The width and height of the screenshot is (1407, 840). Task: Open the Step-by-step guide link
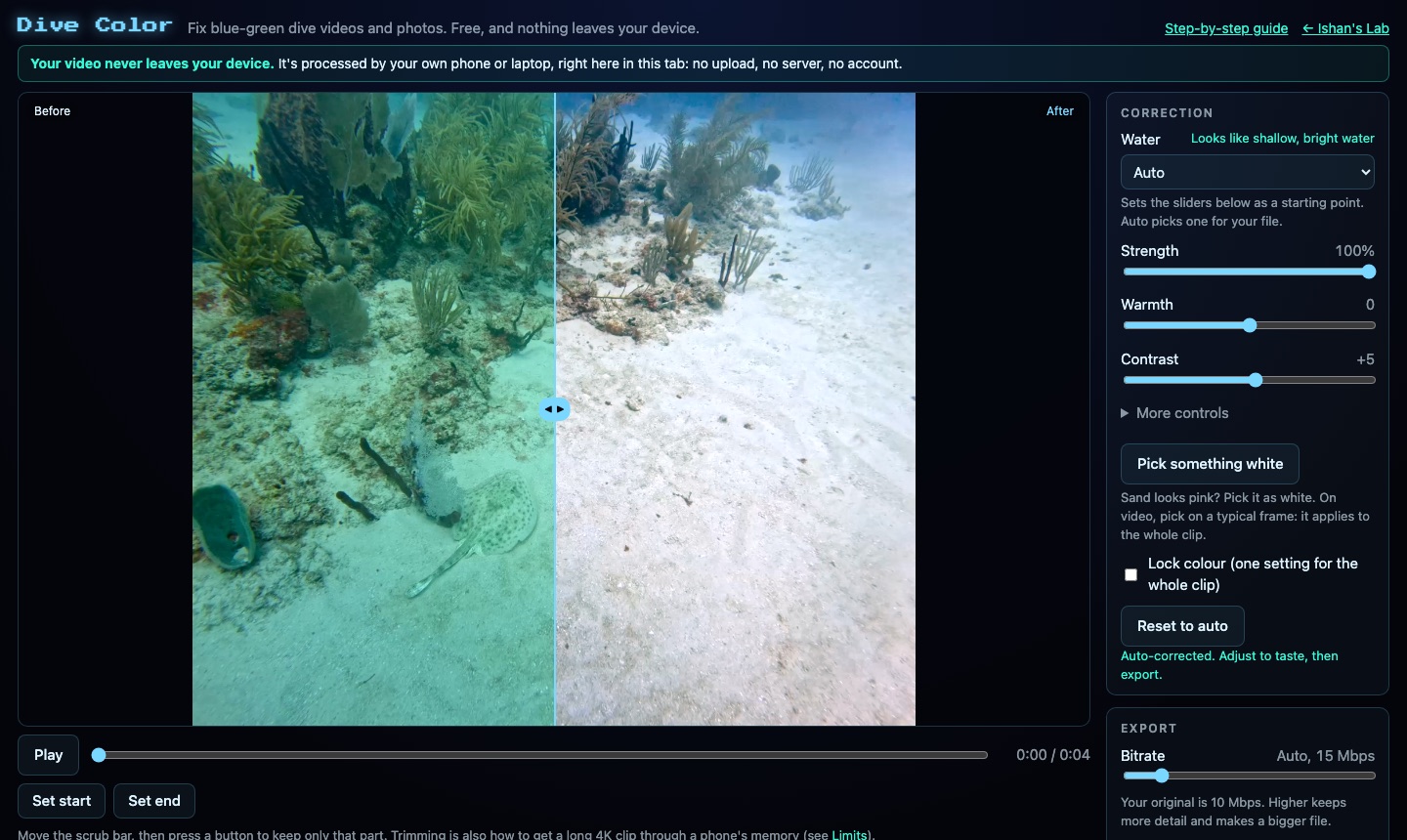1226,28
